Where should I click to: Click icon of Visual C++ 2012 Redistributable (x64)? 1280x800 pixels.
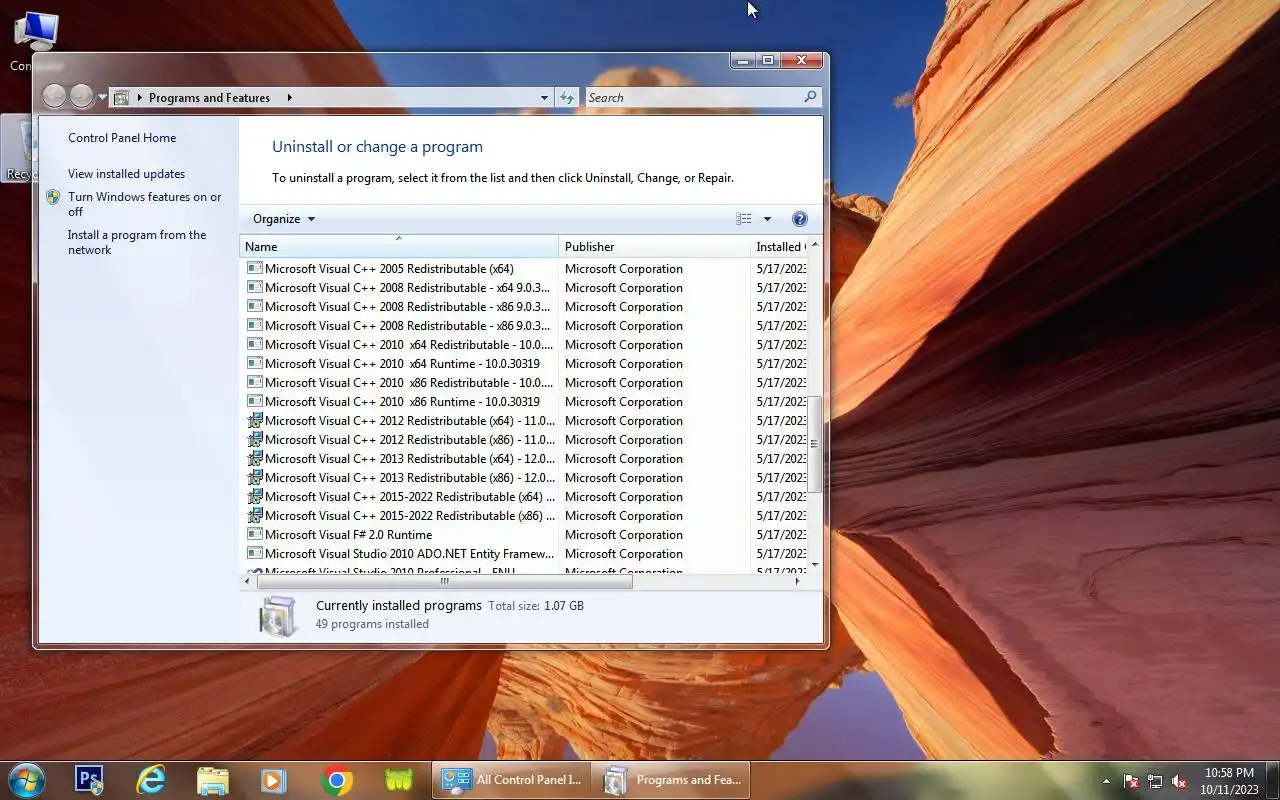click(x=254, y=420)
